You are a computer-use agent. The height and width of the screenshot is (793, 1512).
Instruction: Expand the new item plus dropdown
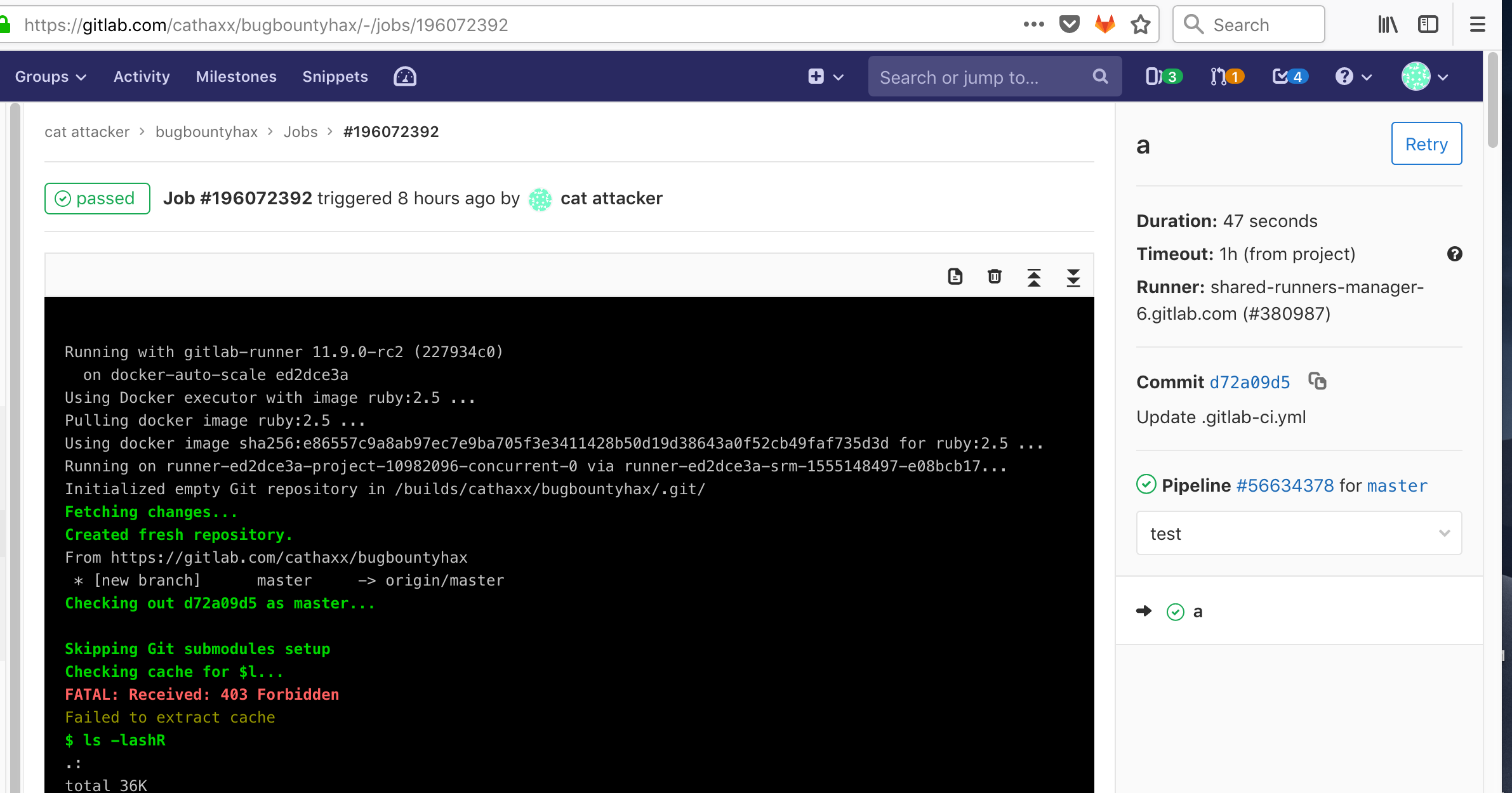(825, 77)
